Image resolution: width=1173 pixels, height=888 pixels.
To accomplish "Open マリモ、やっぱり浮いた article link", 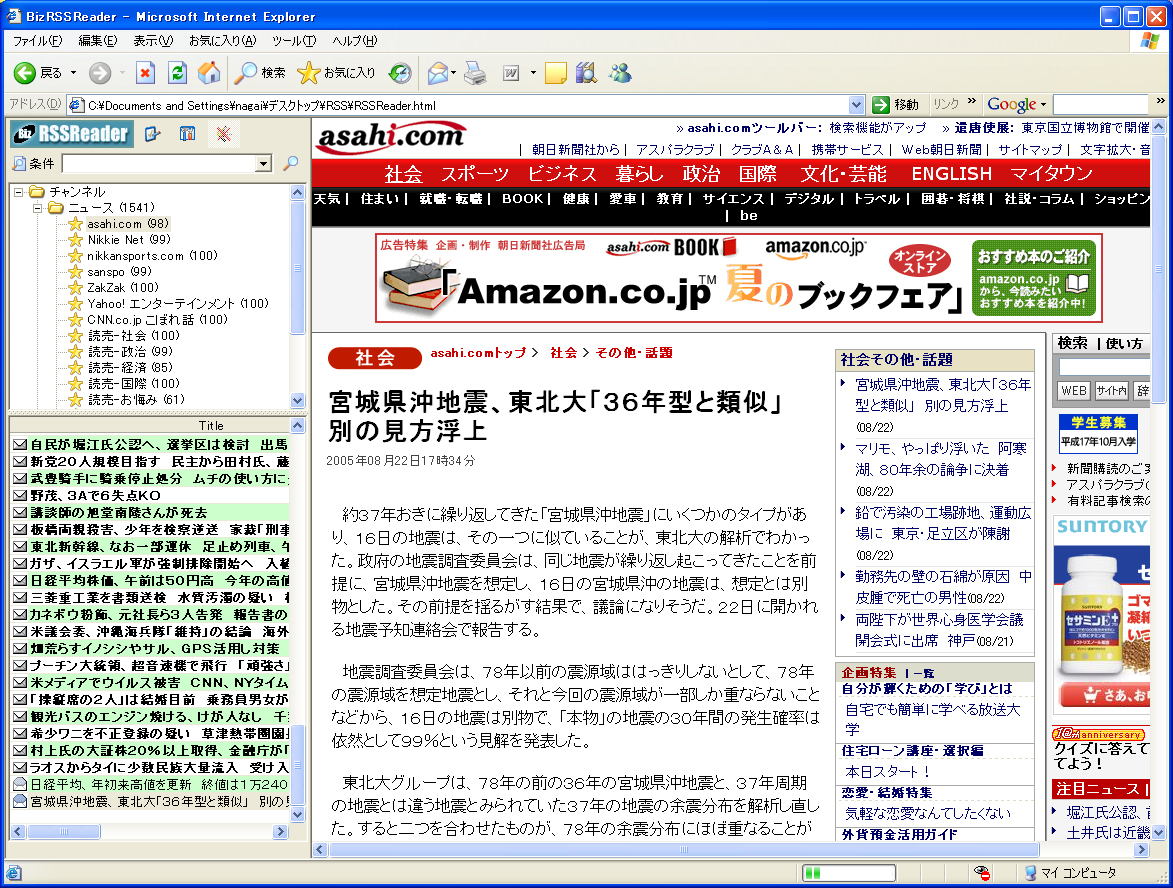I will tap(941, 459).
